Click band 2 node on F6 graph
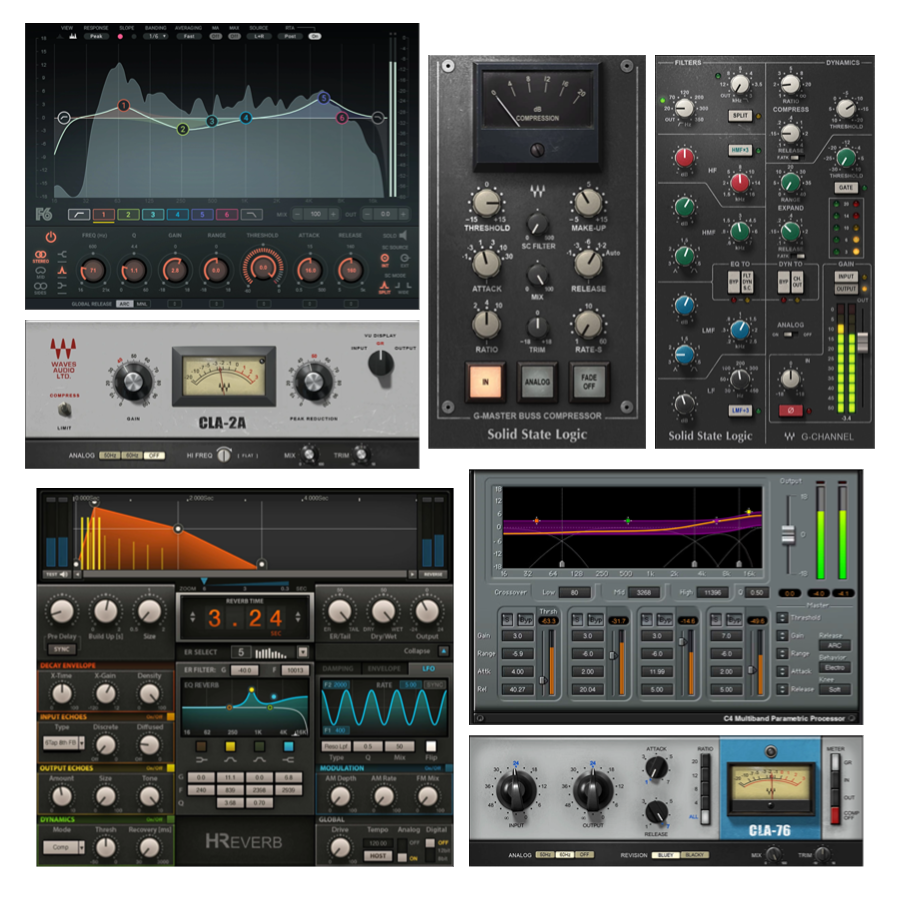This screenshot has height=900, width=900. 183,129
